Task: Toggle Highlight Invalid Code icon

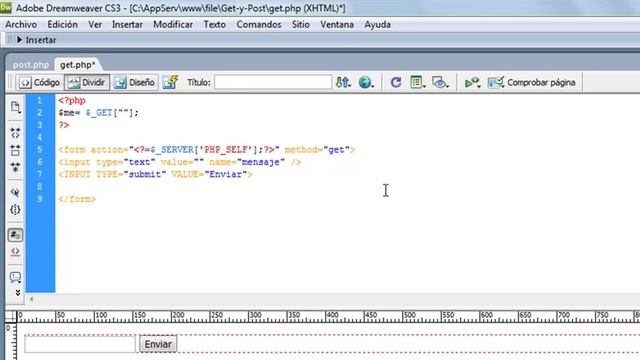Action: [x=15, y=252]
